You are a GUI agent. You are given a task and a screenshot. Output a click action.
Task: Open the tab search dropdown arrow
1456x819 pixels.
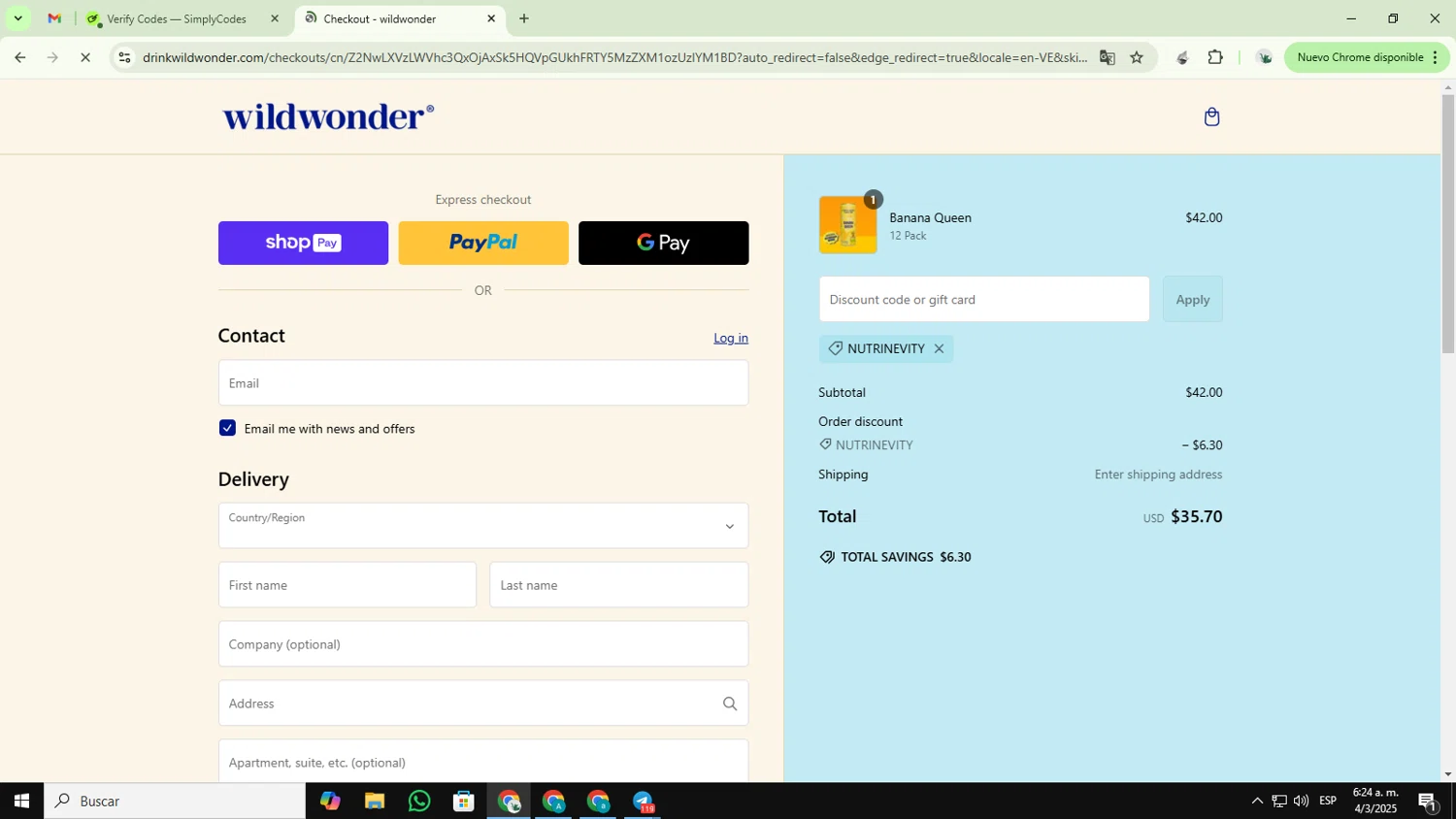(17, 18)
